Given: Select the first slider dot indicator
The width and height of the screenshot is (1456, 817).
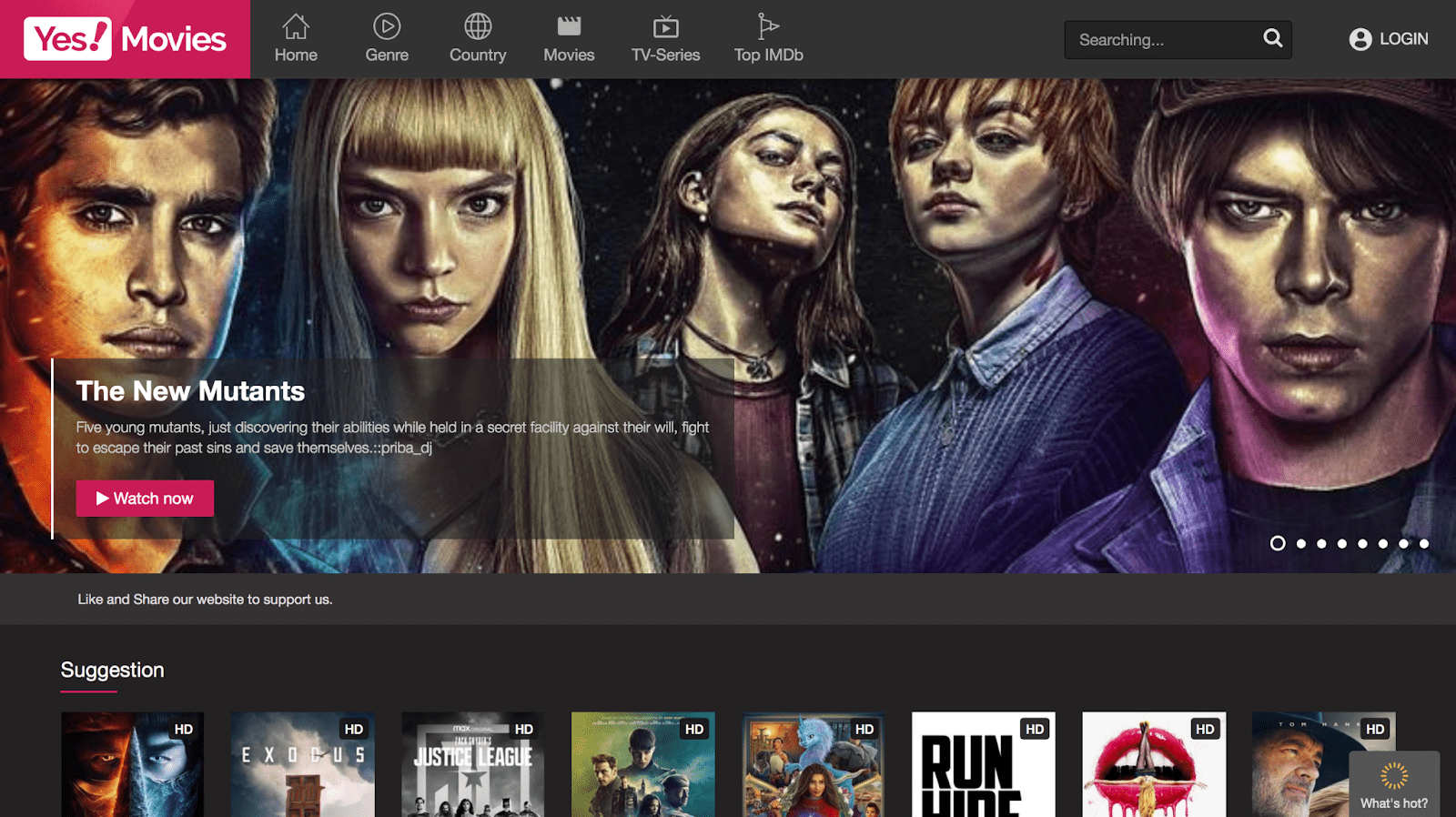Looking at the screenshot, I should tap(1278, 543).
